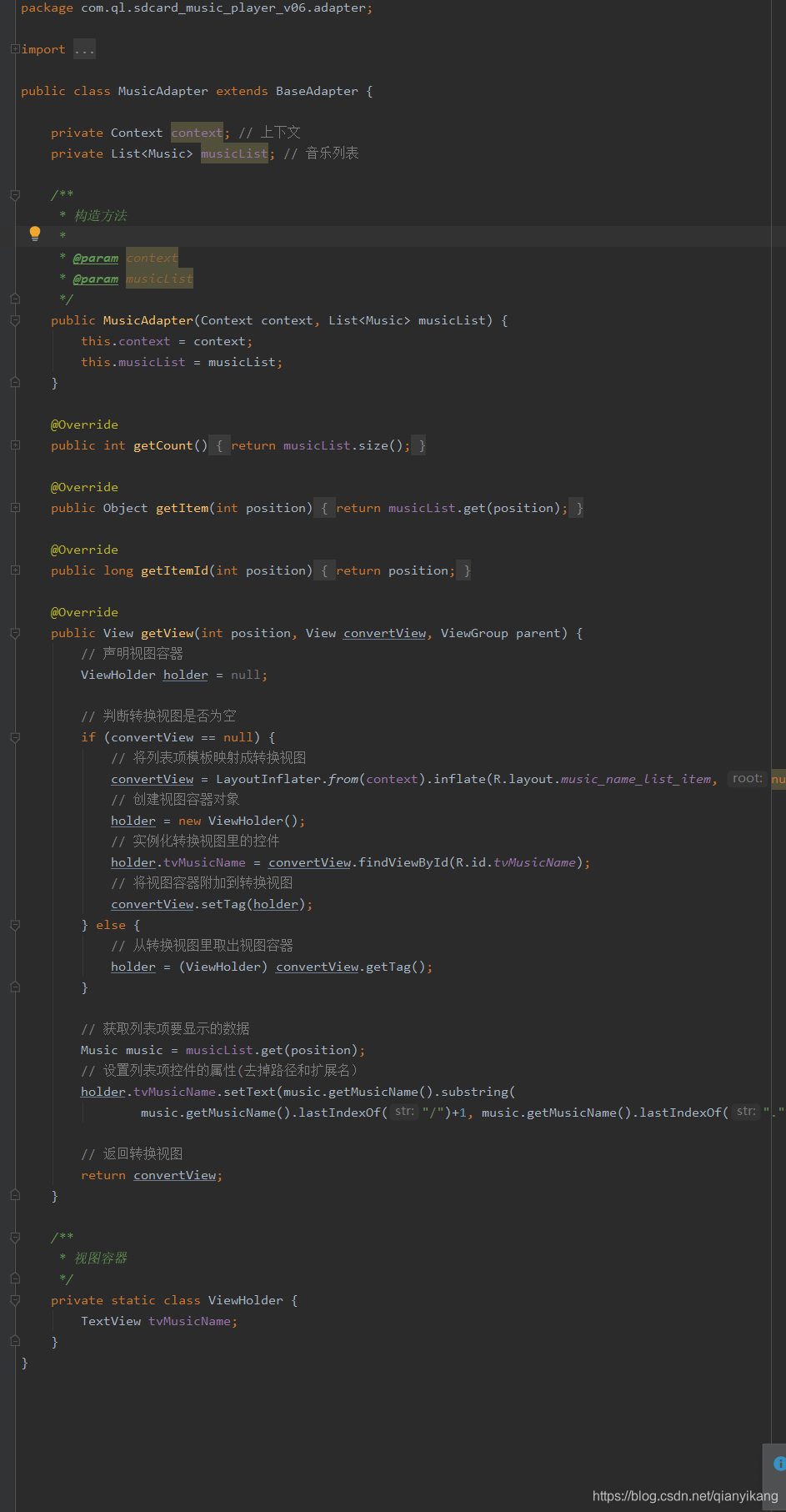Collapse the getView method
This screenshot has width=786, height=1512.
[x=15, y=633]
